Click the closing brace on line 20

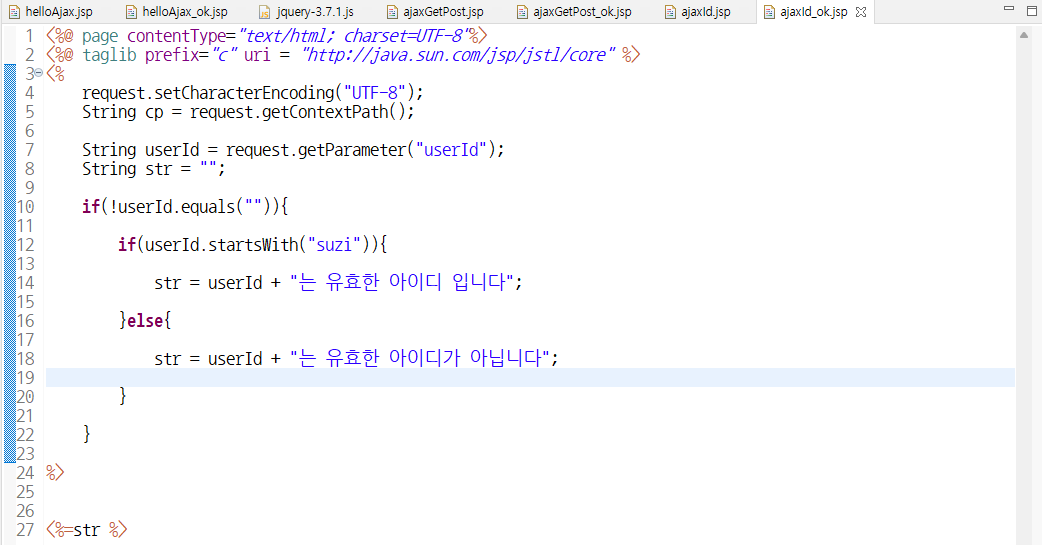tap(122, 396)
